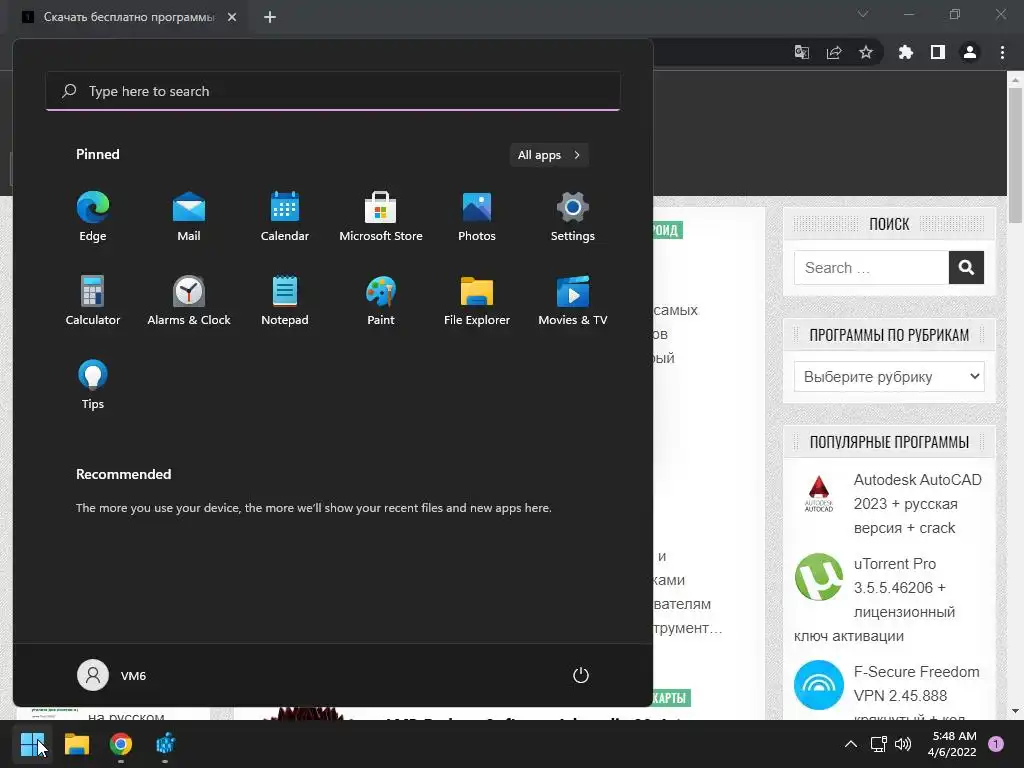The image size is (1024, 768).
Task: Open Settings from Start menu
Action: [x=573, y=217]
